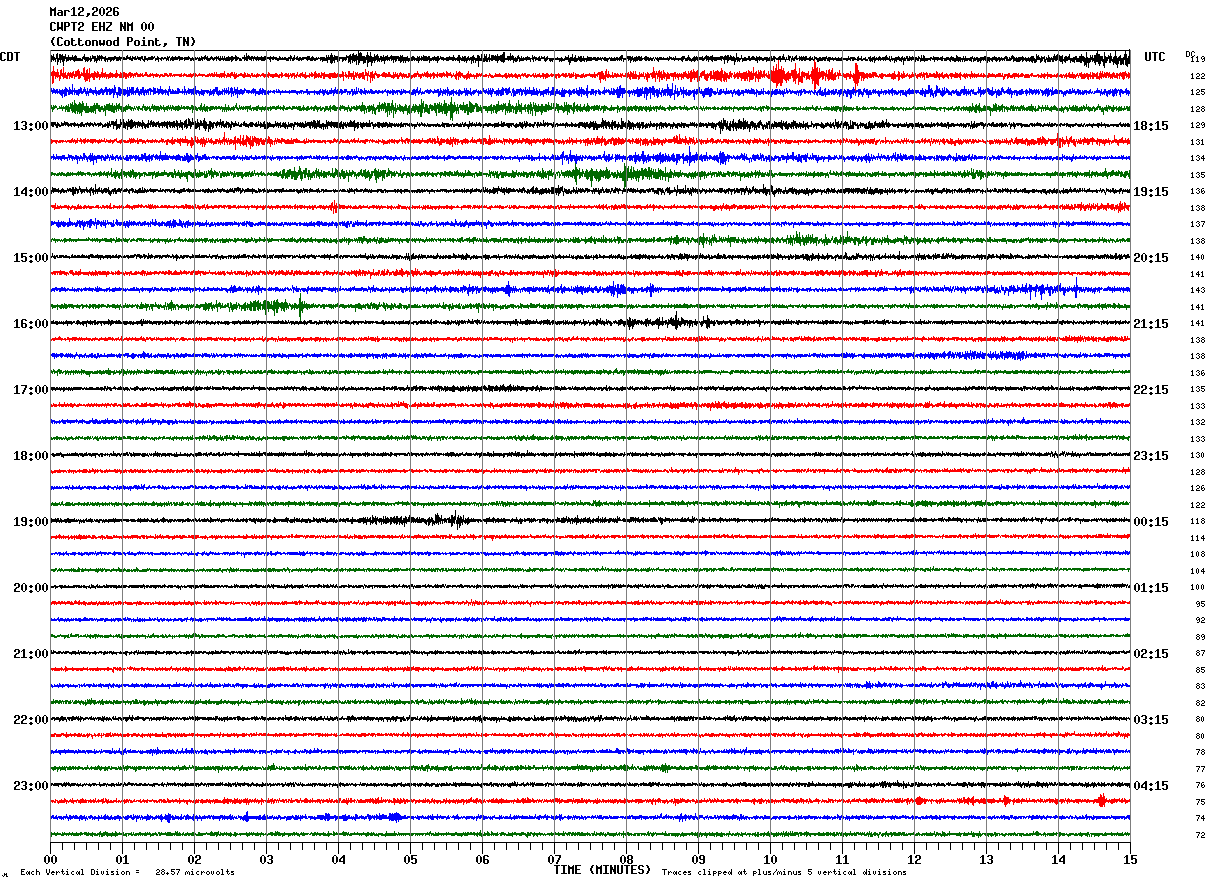Click the DC offset value 95
1210x886 pixels.
pyautogui.click(x=1200, y=604)
